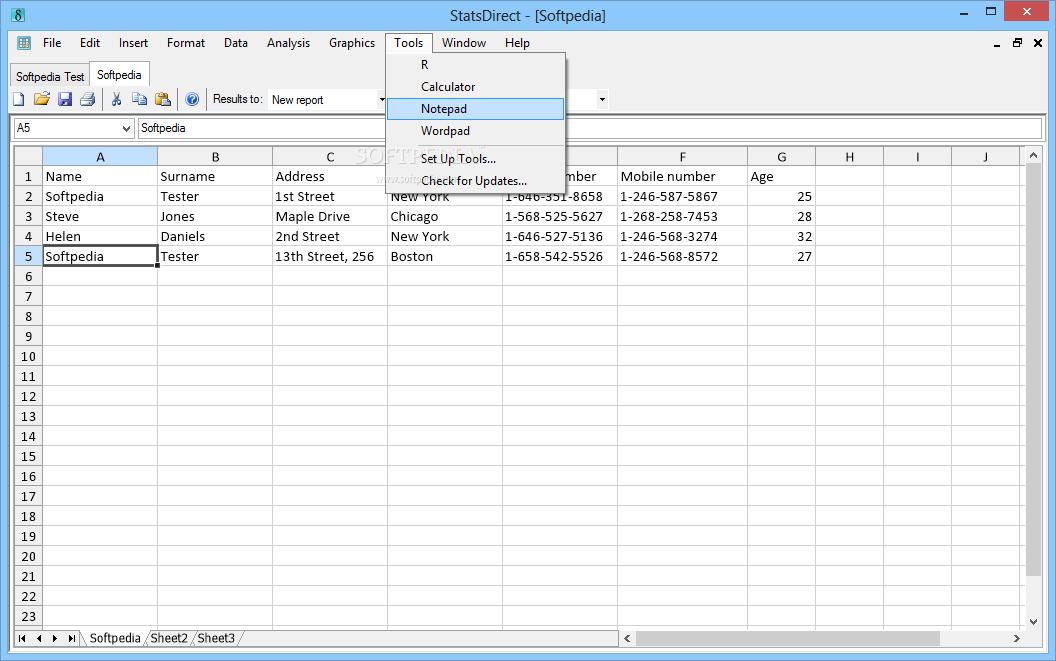The height and width of the screenshot is (661, 1056).
Task: Open a file with the folder icon
Action: click(x=42, y=100)
